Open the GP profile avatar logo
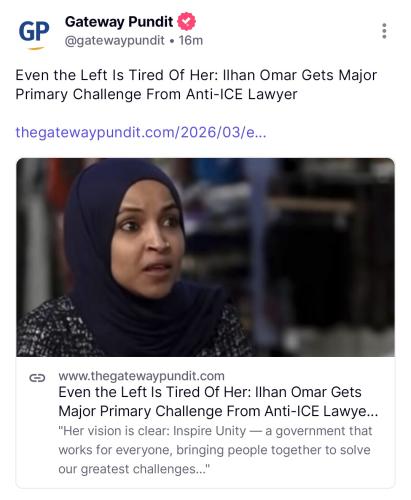This screenshot has width=411, height=500. [x=34, y=34]
